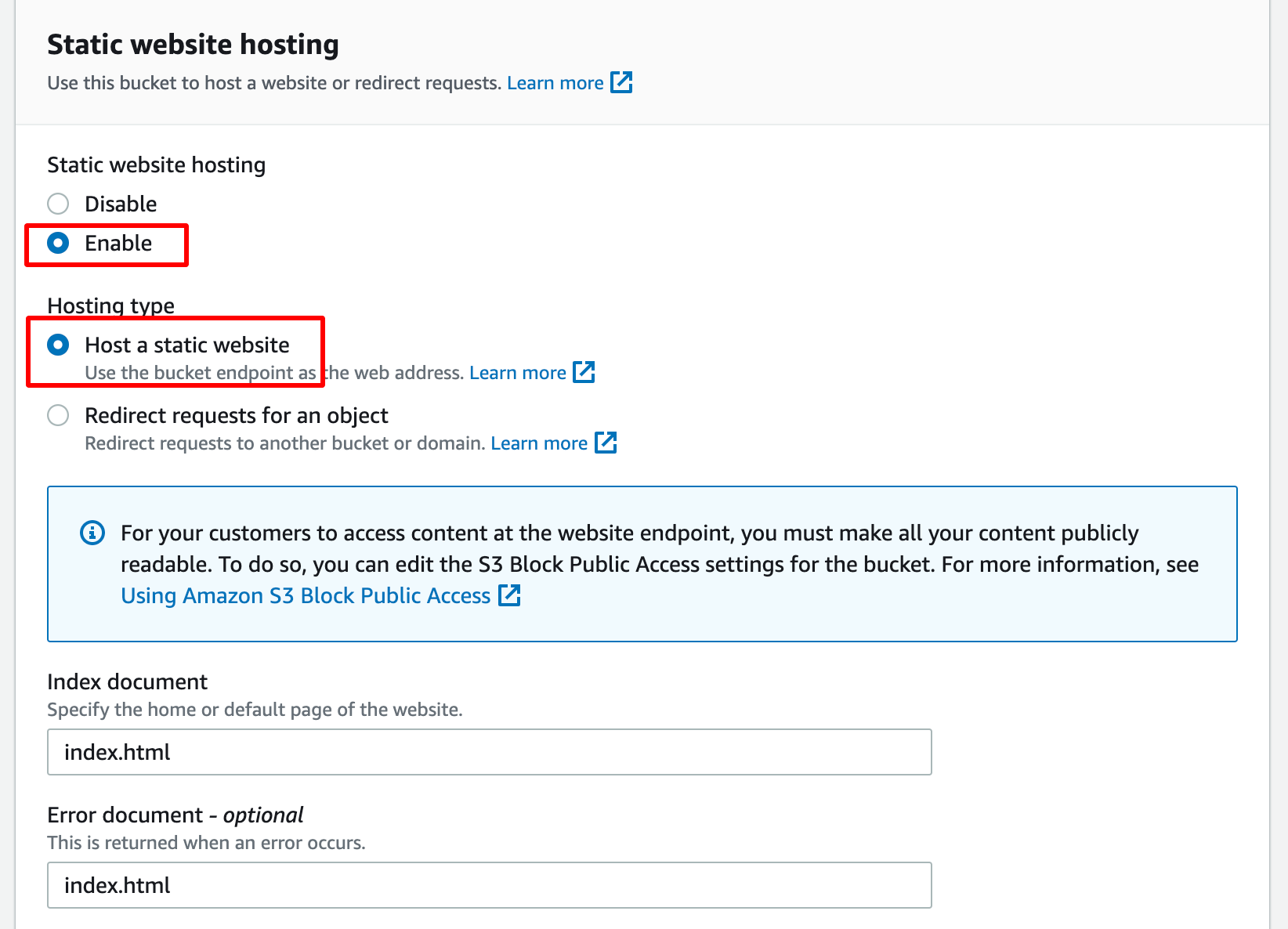Click the info icon in the blue notice banner

click(x=92, y=533)
